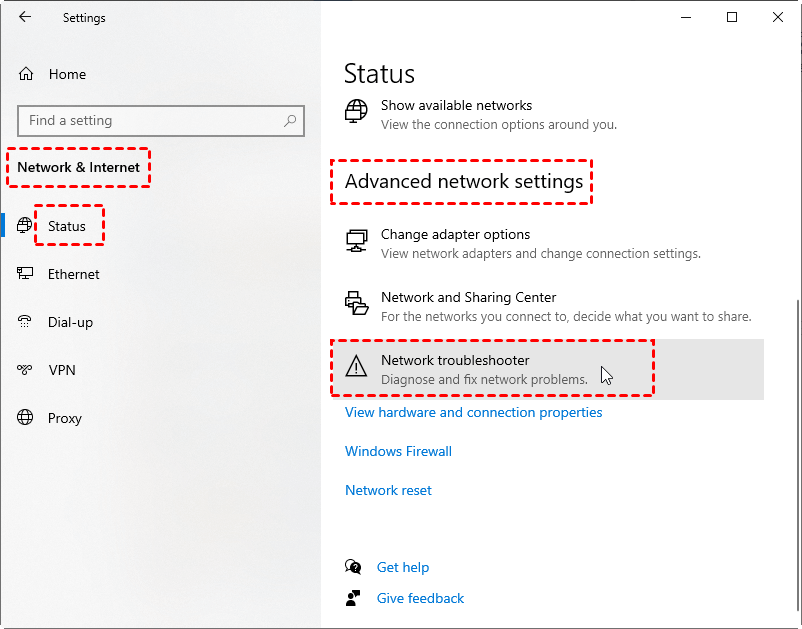Screen dimensions: 802x629
Task: Click the Dial-up icon
Action: click(x=26, y=322)
